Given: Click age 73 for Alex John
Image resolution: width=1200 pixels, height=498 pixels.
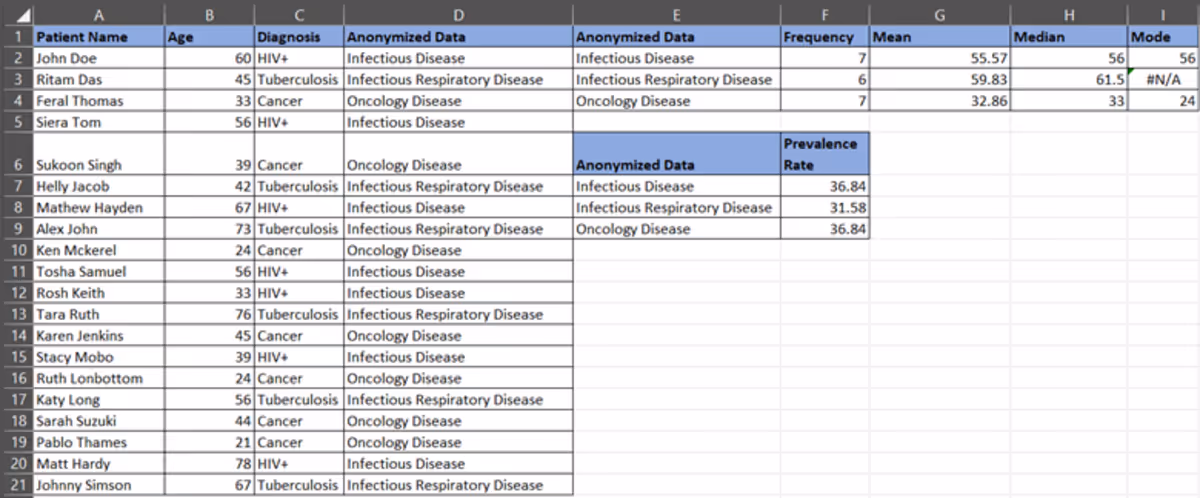Looking at the screenshot, I should (x=210, y=229).
